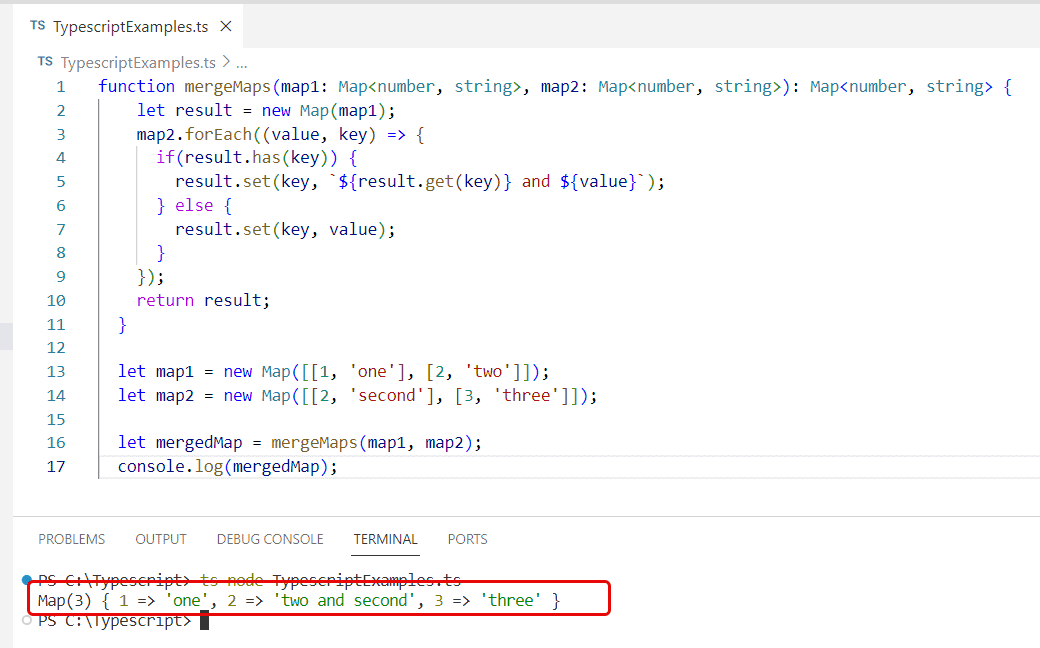Click line number 1 in the gutter

click(61, 87)
